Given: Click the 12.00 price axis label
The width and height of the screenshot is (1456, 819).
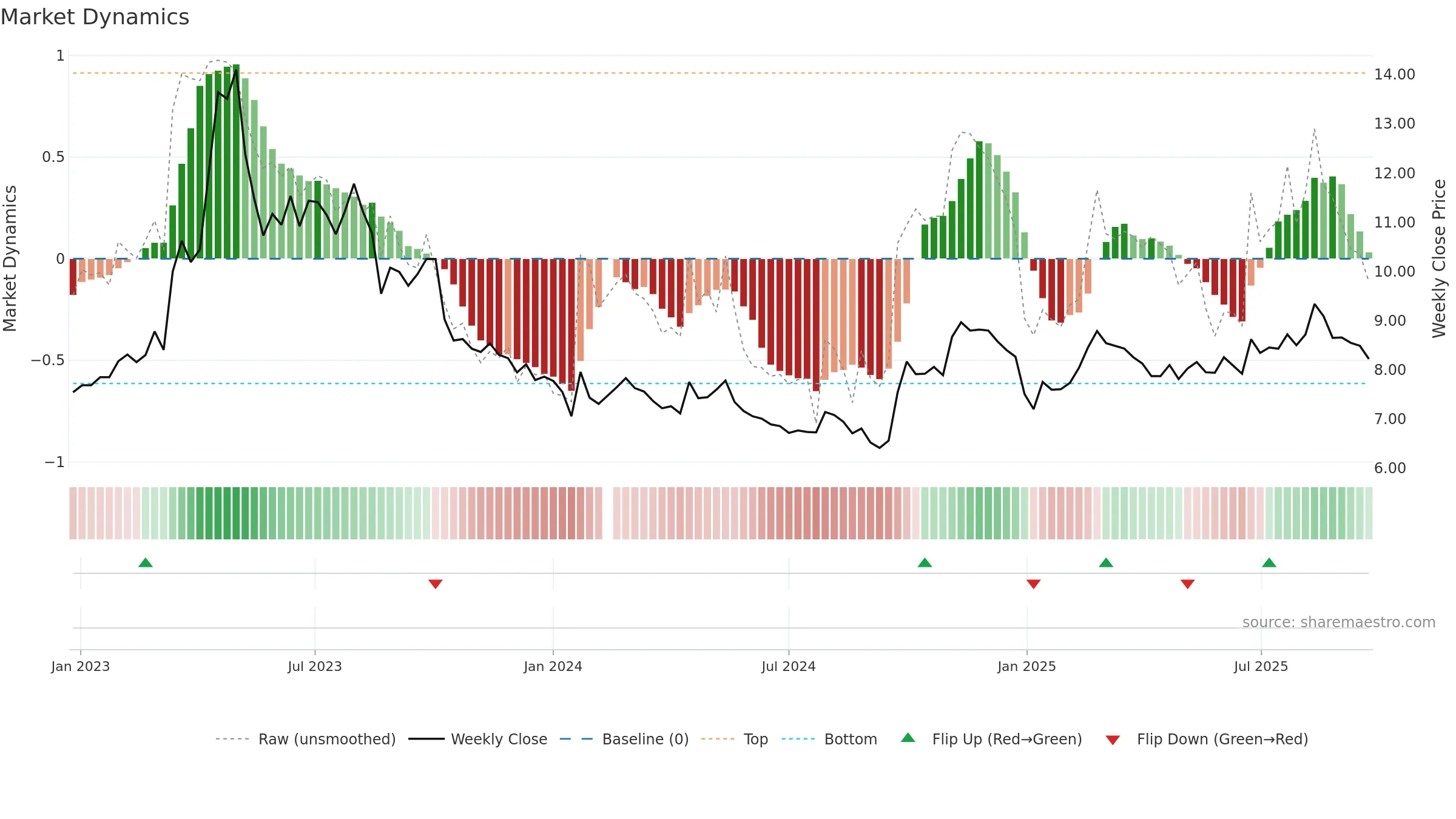Looking at the screenshot, I should click(x=1395, y=173).
